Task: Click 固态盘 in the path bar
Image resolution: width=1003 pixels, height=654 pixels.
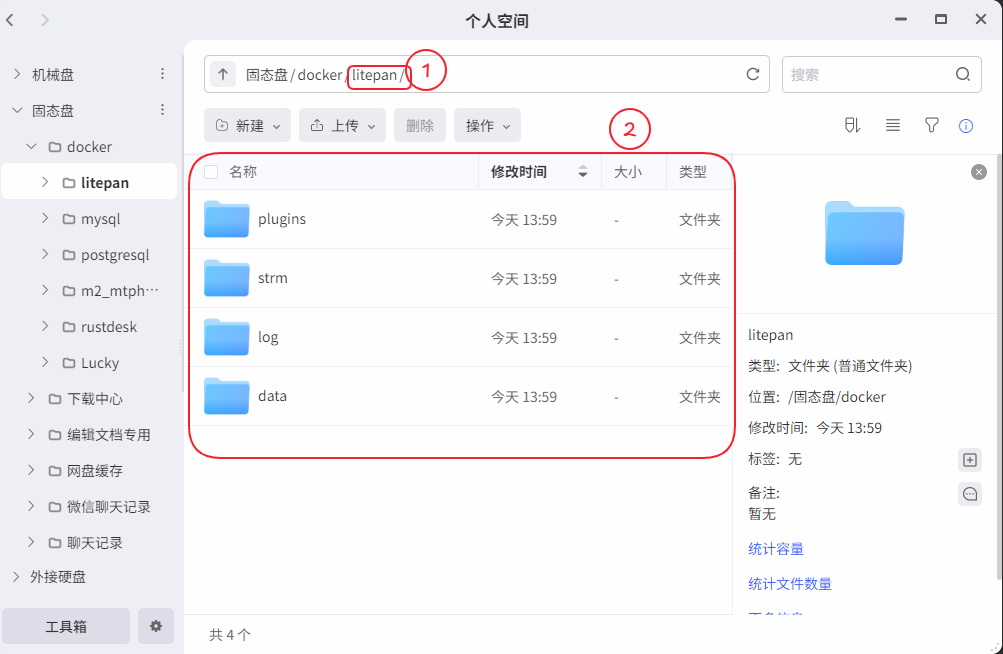Action: click(267, 75)
